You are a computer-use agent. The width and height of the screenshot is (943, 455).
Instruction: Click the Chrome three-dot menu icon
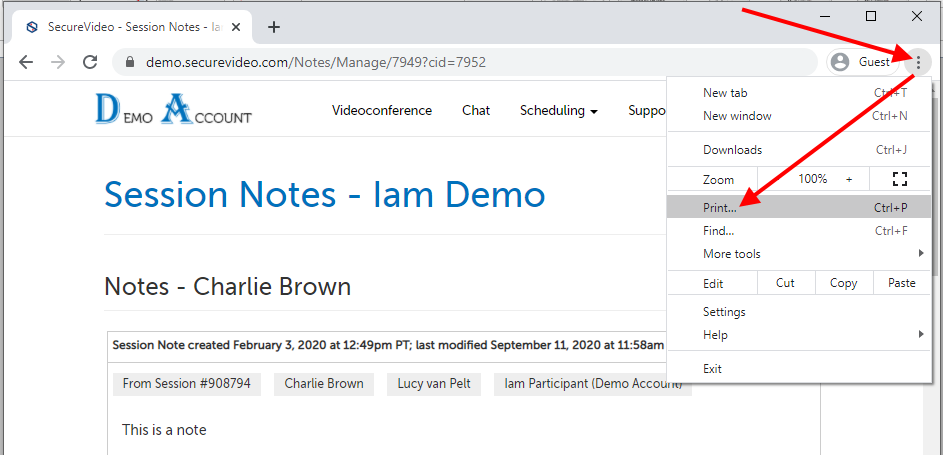[918, 62]
